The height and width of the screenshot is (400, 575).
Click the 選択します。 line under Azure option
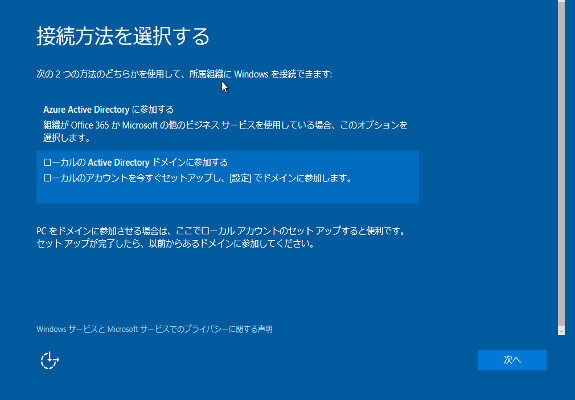pos(67,138)
